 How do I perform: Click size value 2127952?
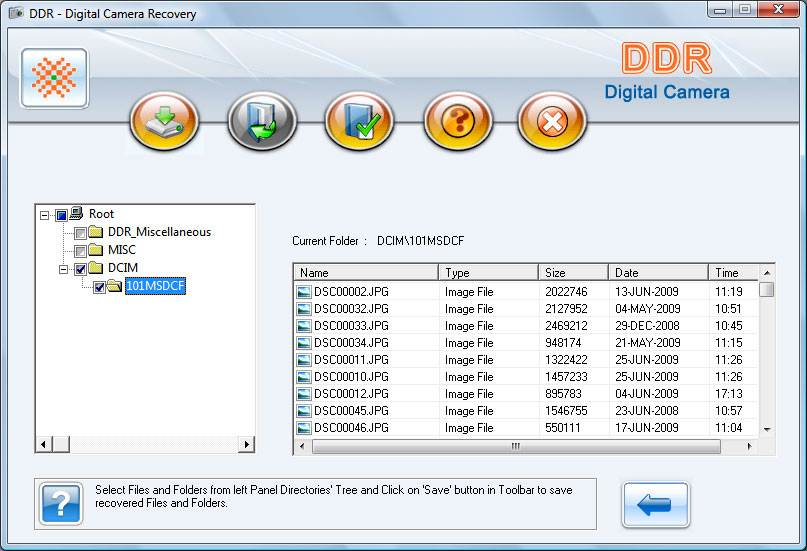click(566, 309)
